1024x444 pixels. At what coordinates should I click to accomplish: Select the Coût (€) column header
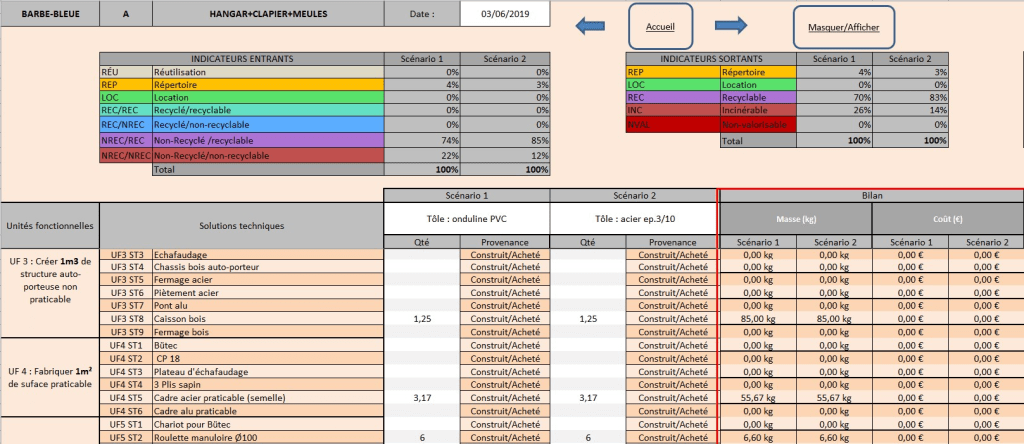click(947, 219)
